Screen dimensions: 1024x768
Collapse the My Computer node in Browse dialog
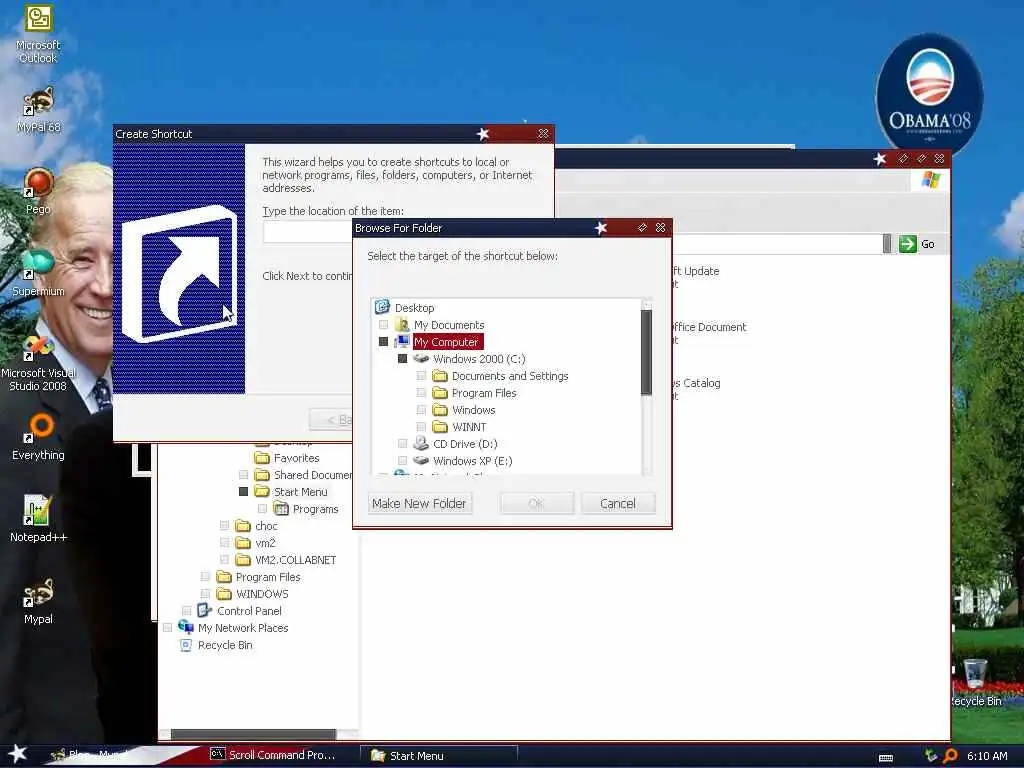point(383,342)
